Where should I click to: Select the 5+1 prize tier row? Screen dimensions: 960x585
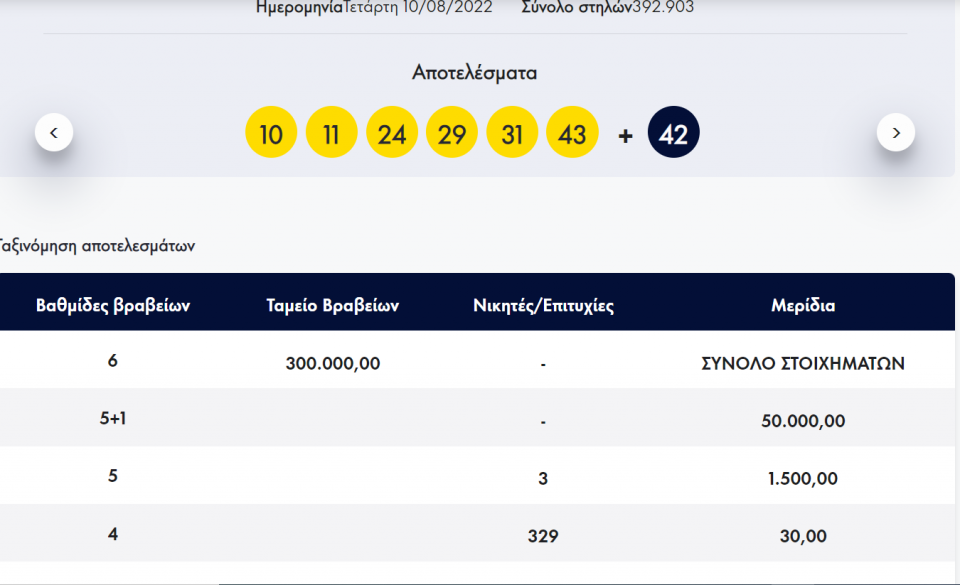112,419
